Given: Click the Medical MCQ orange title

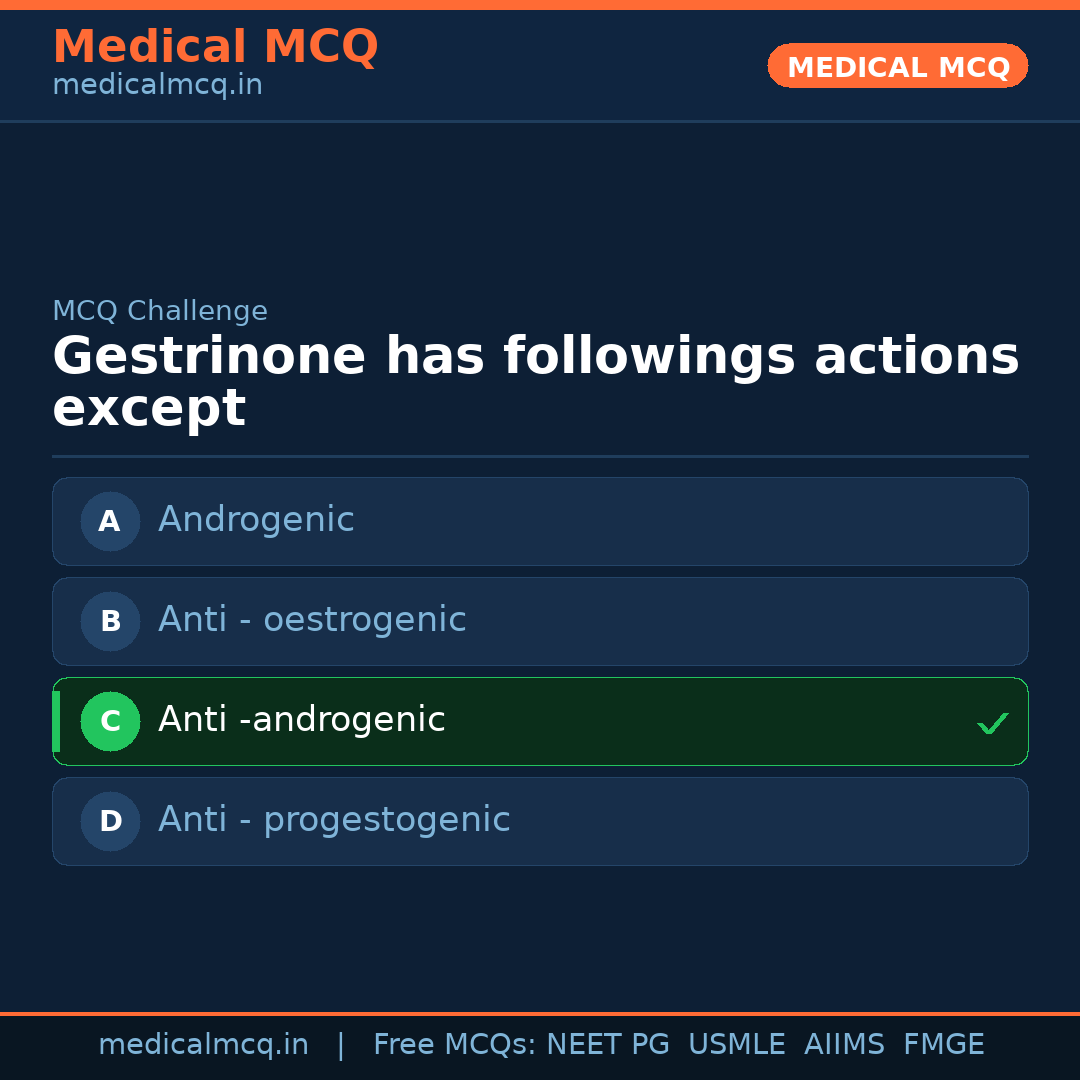Looking at the screenshot, I should tap(215, 47).
